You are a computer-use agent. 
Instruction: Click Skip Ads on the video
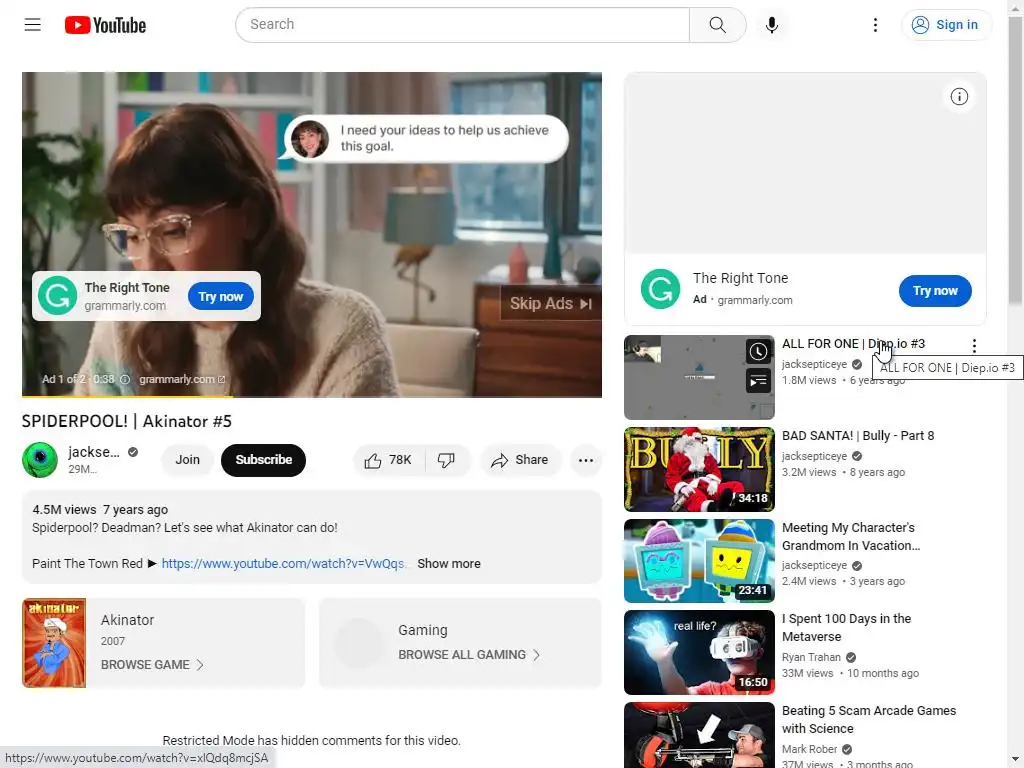(x=551, y=304)
